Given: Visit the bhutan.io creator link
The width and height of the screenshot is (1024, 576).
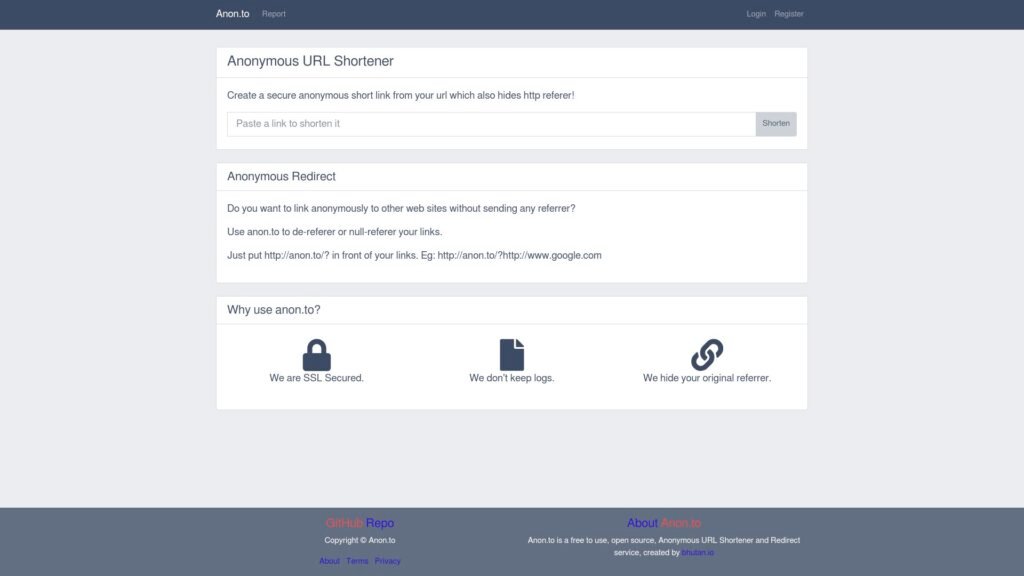Looking at the screenshot, I should click(697, 552).
